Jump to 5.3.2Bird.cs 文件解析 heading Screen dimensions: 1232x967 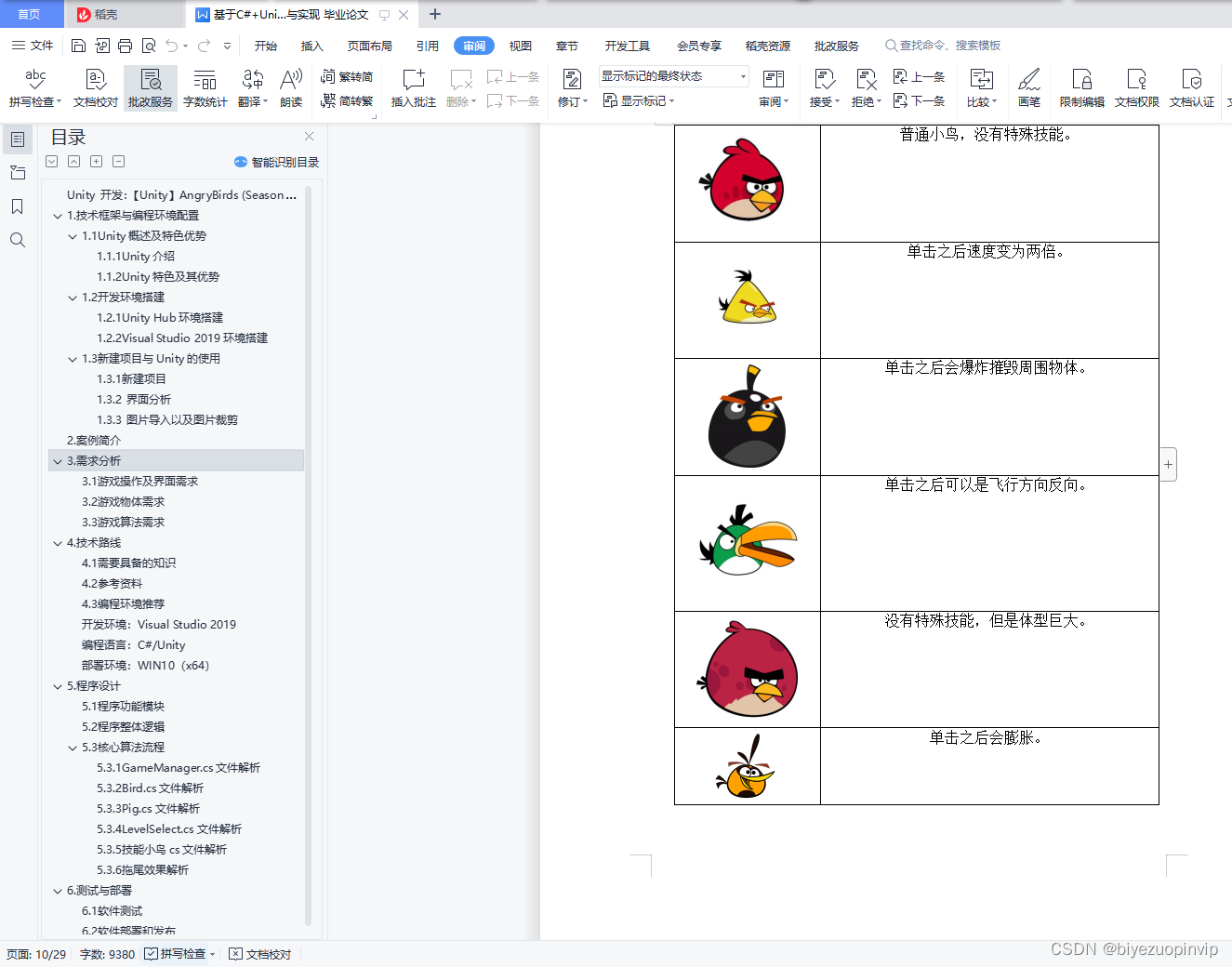[151, 788]
